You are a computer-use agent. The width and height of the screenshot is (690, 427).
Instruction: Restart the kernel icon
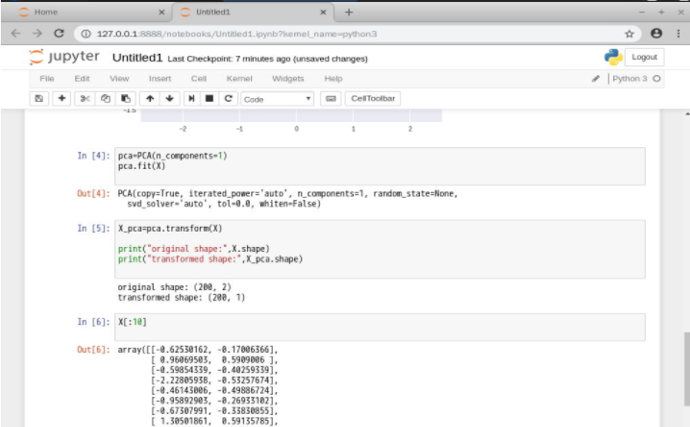228,99
